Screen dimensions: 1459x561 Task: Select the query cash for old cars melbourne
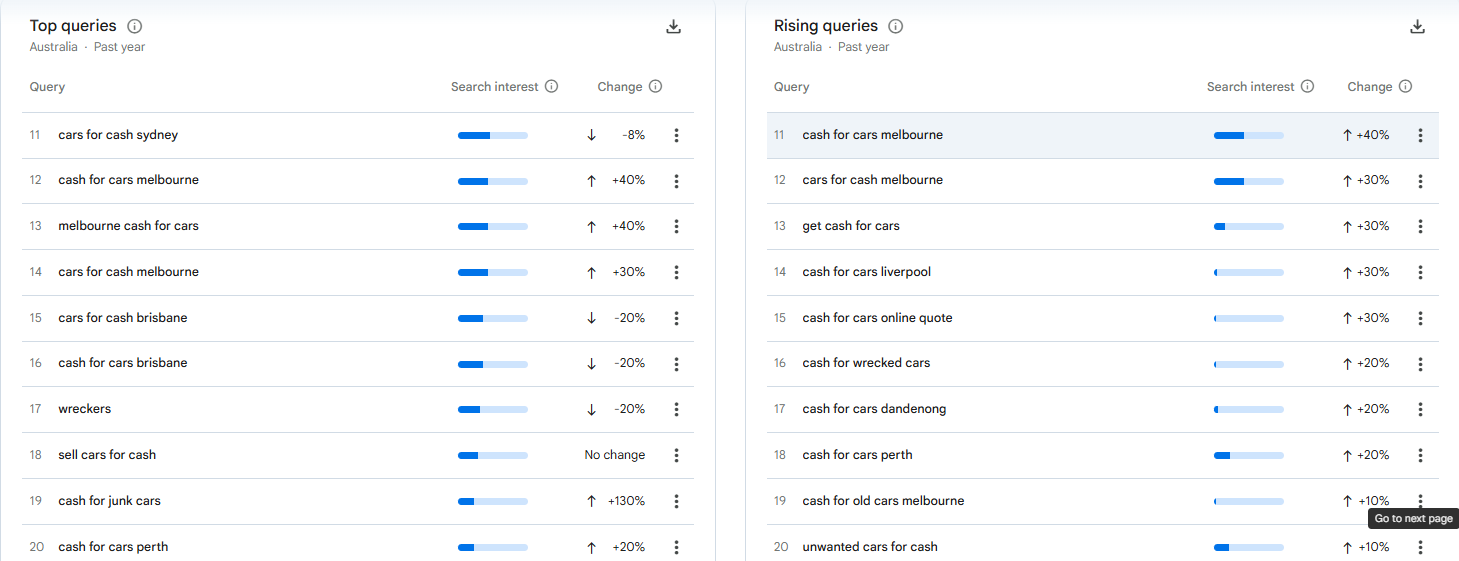tap(883, 501)
